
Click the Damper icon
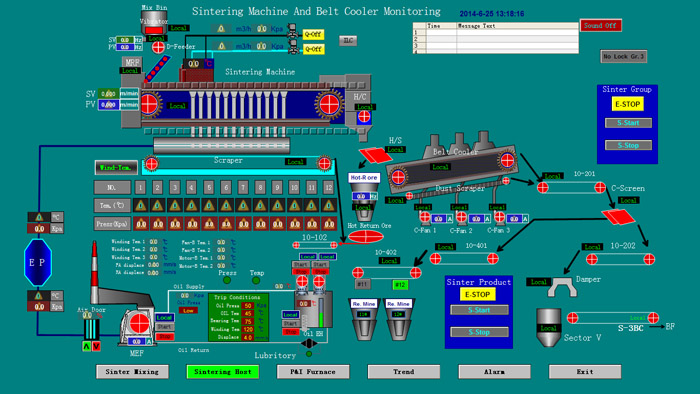pos(562,286)
